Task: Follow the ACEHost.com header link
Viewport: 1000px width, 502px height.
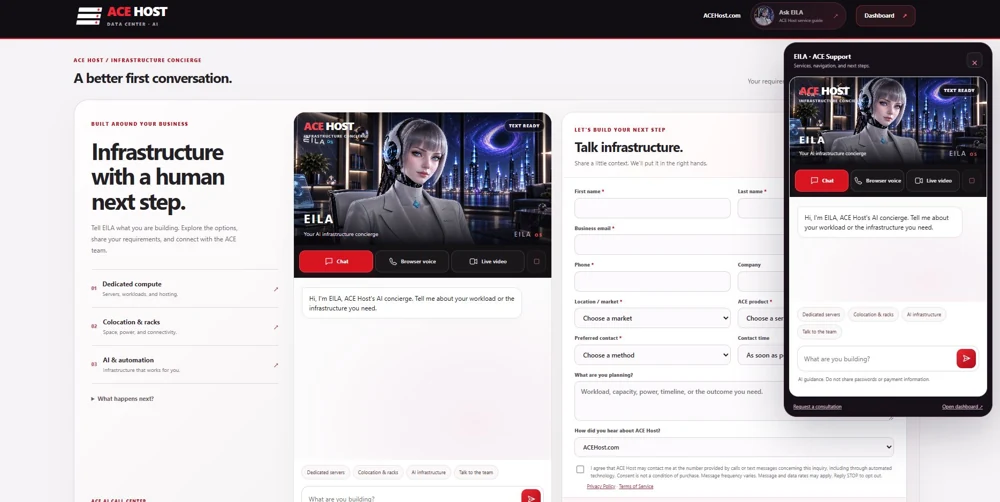Action: click(721, 15)
